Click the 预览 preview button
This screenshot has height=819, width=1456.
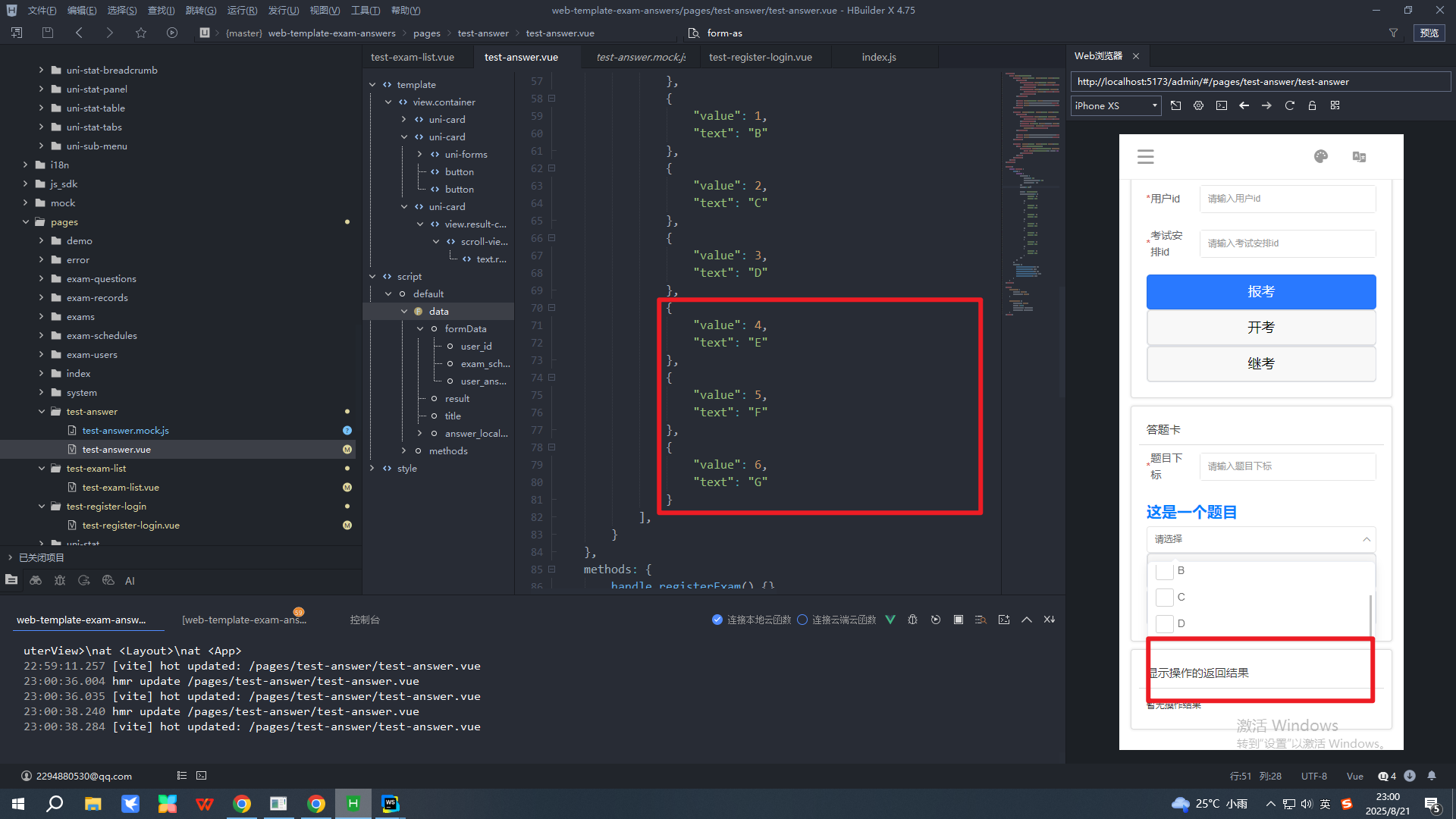[x=1429, y=33]
